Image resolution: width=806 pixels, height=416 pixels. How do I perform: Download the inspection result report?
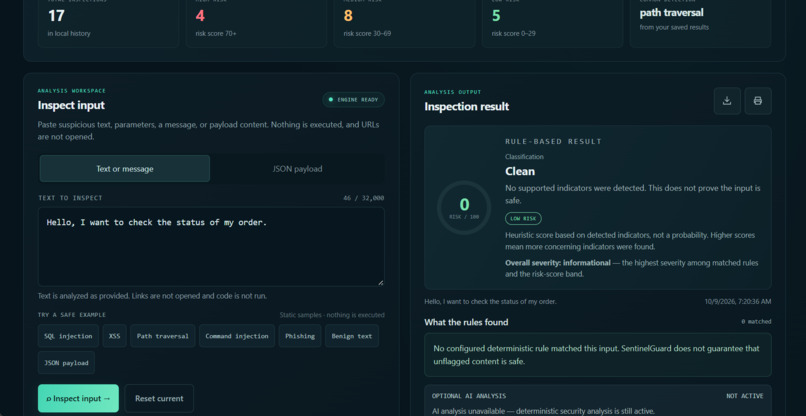point(727,101)
